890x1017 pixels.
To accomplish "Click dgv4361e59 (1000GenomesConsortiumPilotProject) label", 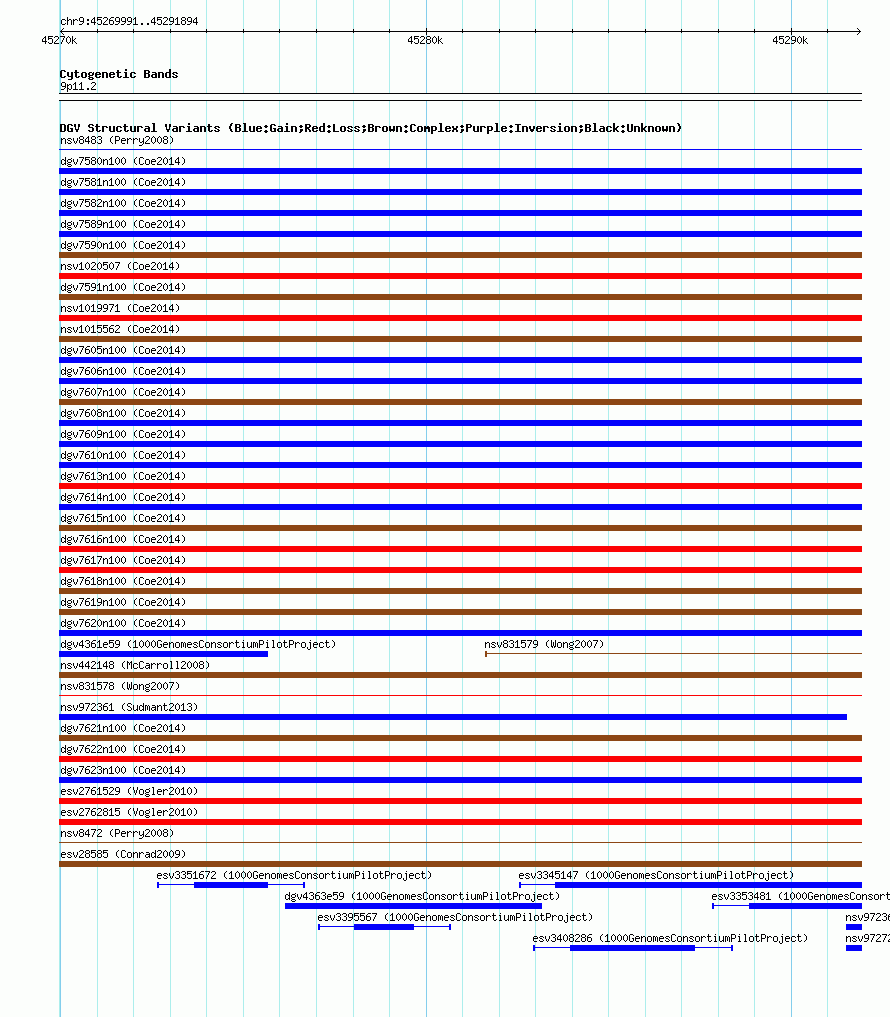I will coord(198,645).
